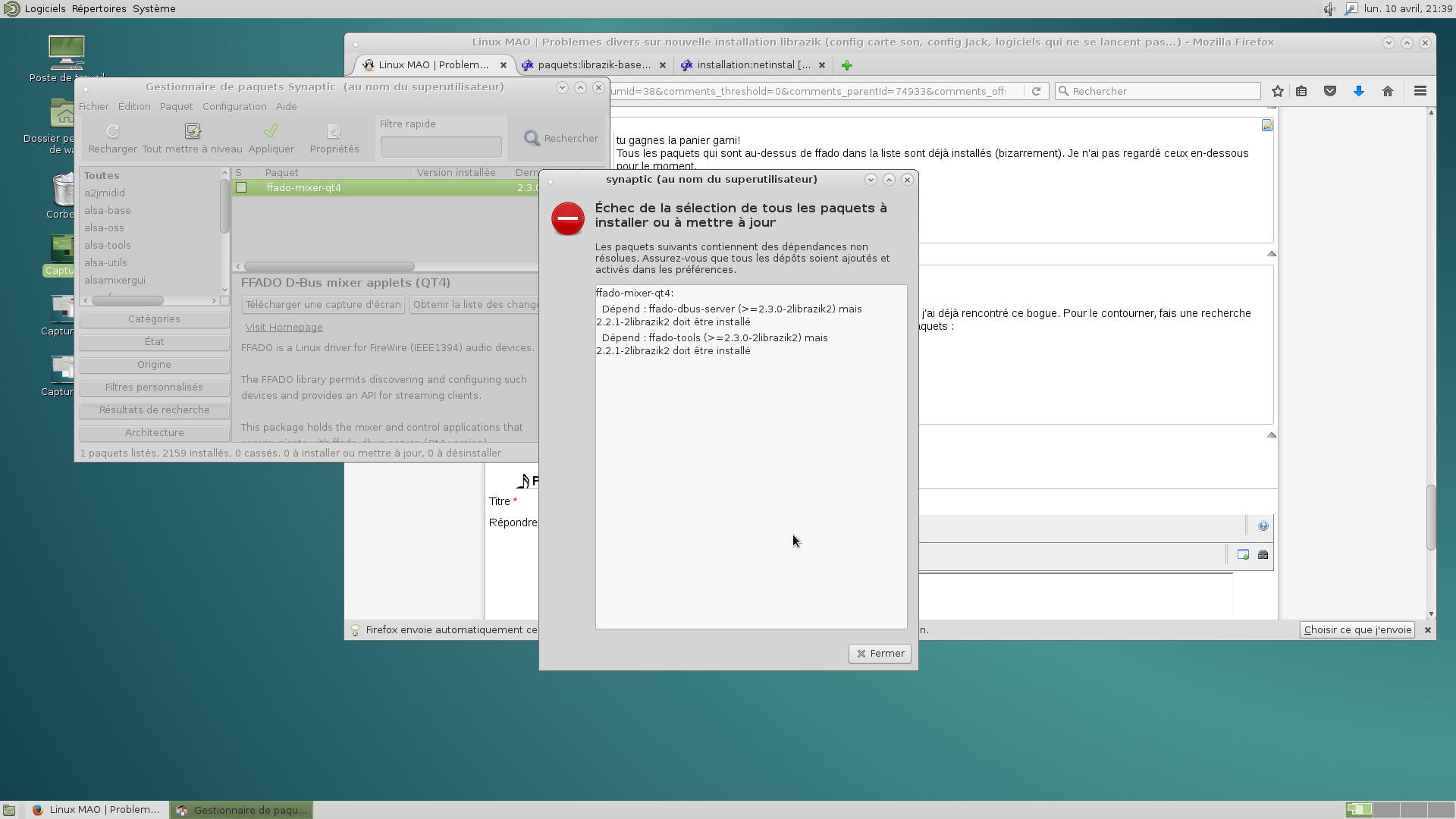The height and width of the screenshot is (819, 1456).
Task: Click the Rechercher magnifier in Synaptic
Action: pyautogui.click(x=532, y=138)
